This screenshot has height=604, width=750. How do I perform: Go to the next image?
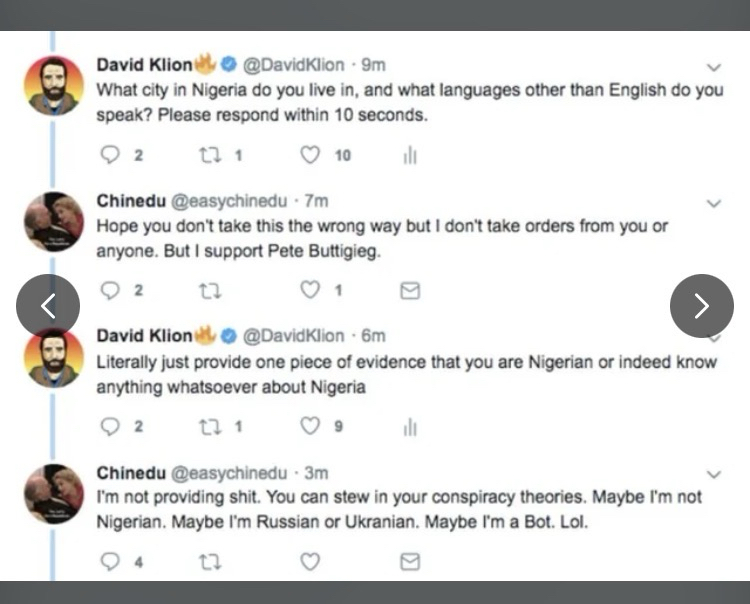point(701,305)
